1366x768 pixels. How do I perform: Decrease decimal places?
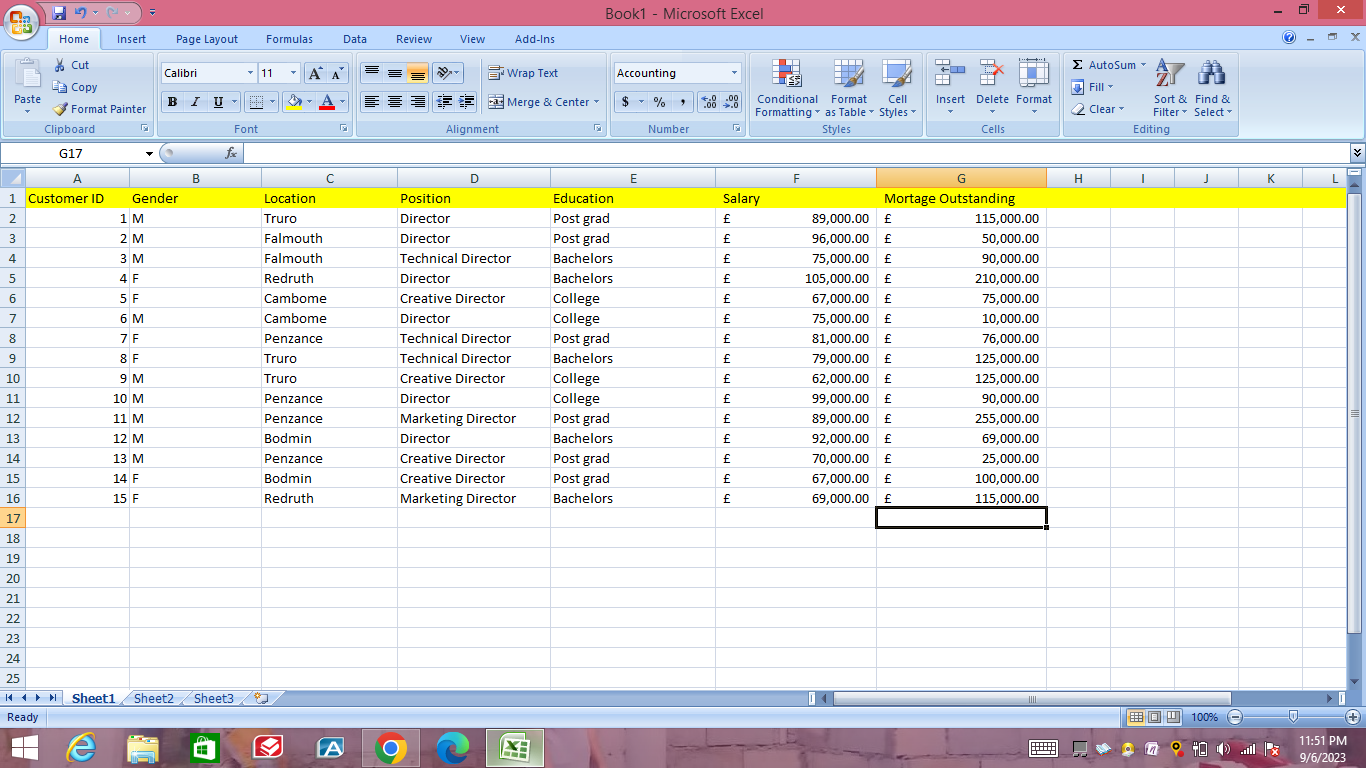pos(731,102)
